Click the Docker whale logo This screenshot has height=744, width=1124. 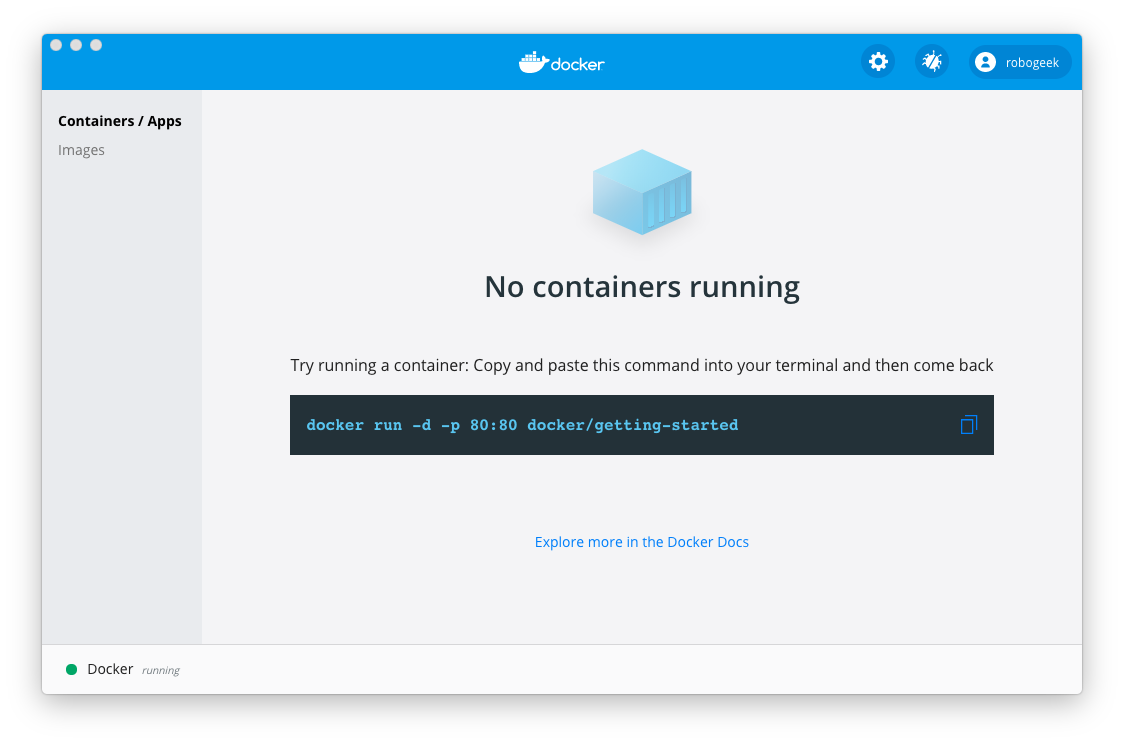pos(562,62)
